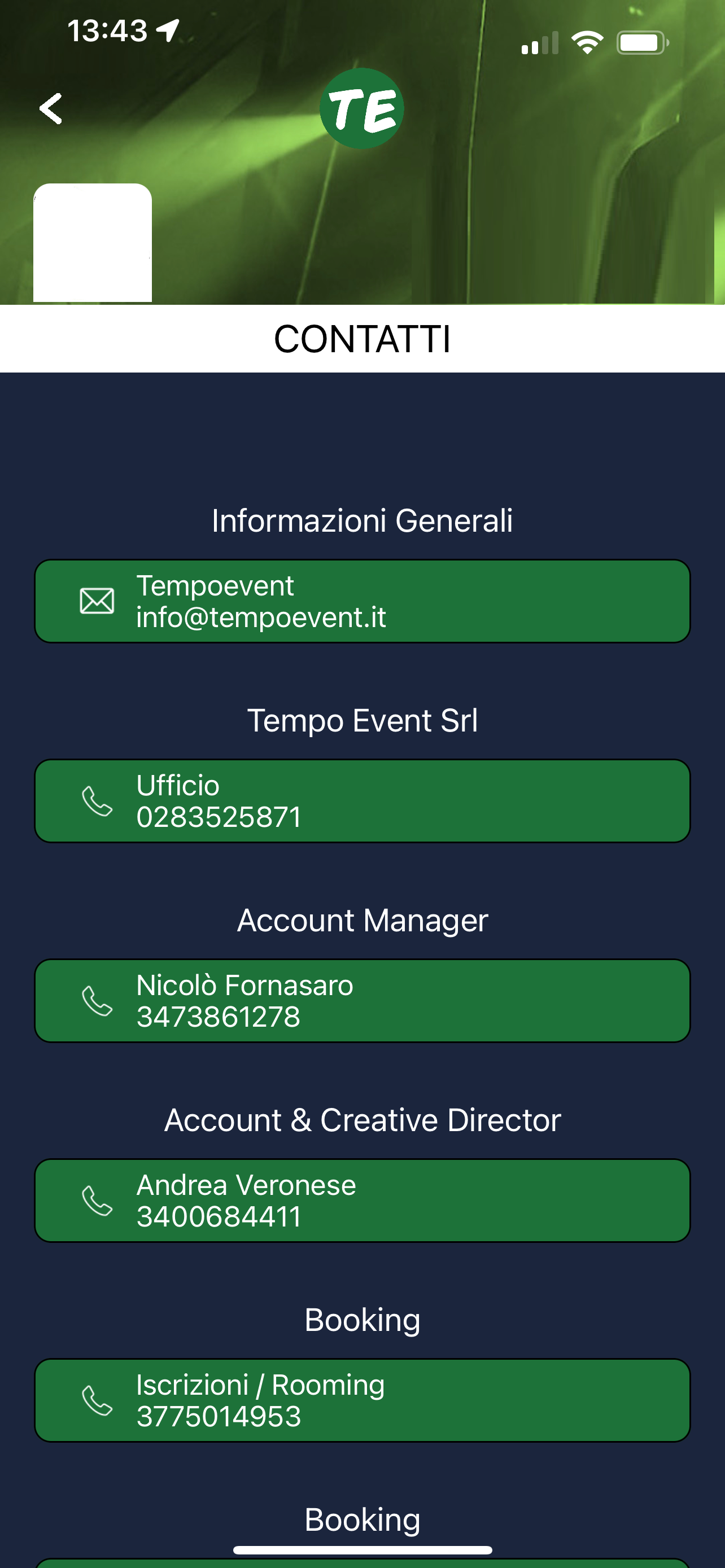Open the TE logo in the header
725x1568 pixels.
click(361, 108)
